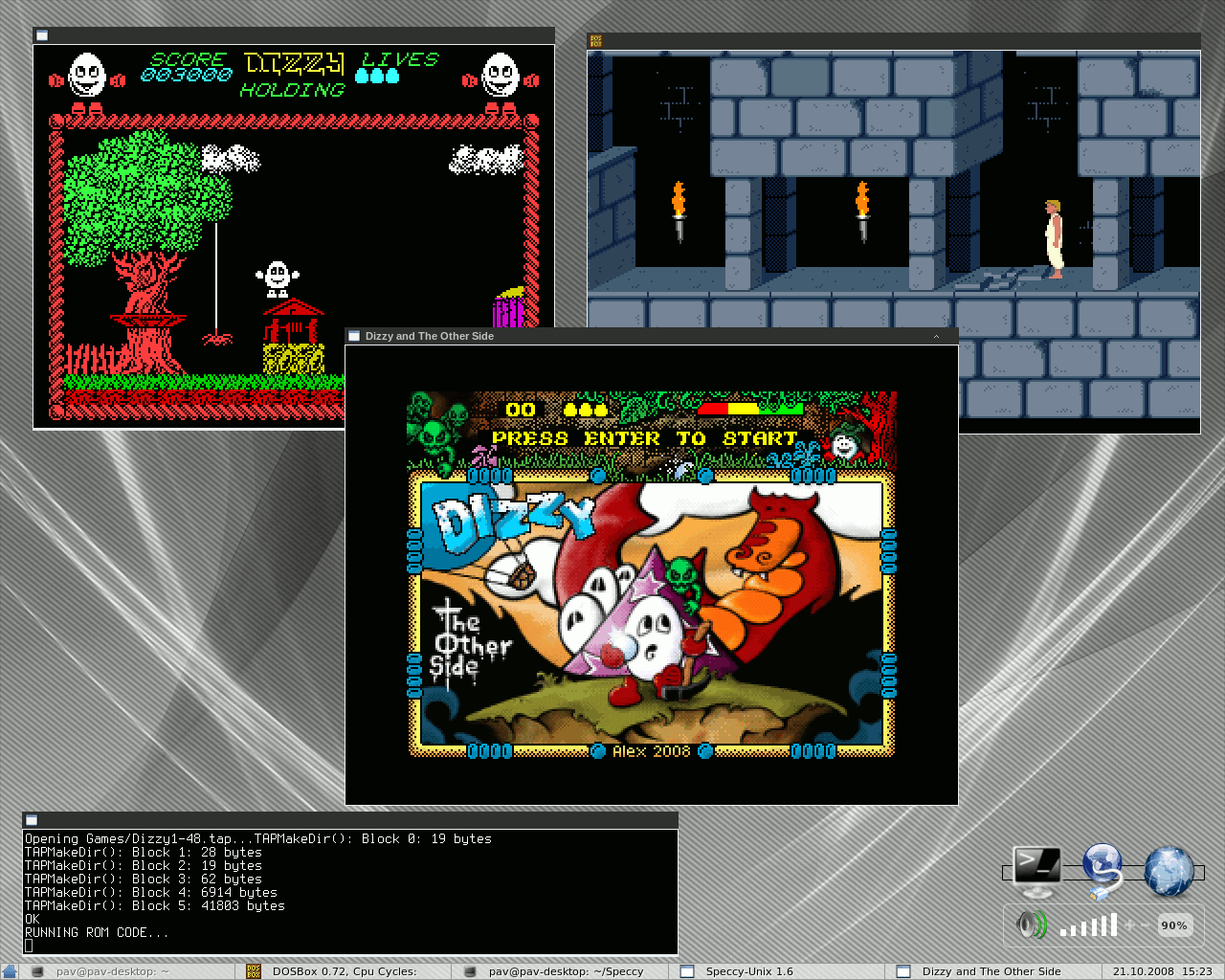
Task: Mute sound via the speaker icon
Action: coord(1031,925)
